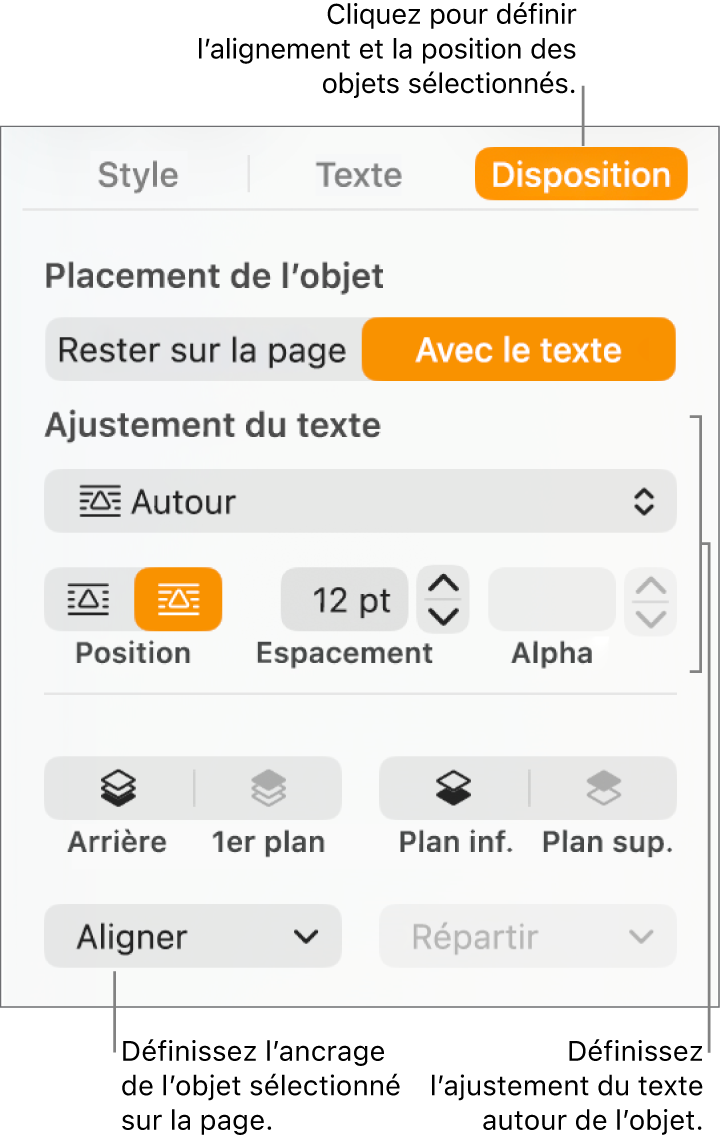Open the Aligner pop-up menu
Image resolution: width=721 pixels, height=1138 pixels.
click(192, 936)
